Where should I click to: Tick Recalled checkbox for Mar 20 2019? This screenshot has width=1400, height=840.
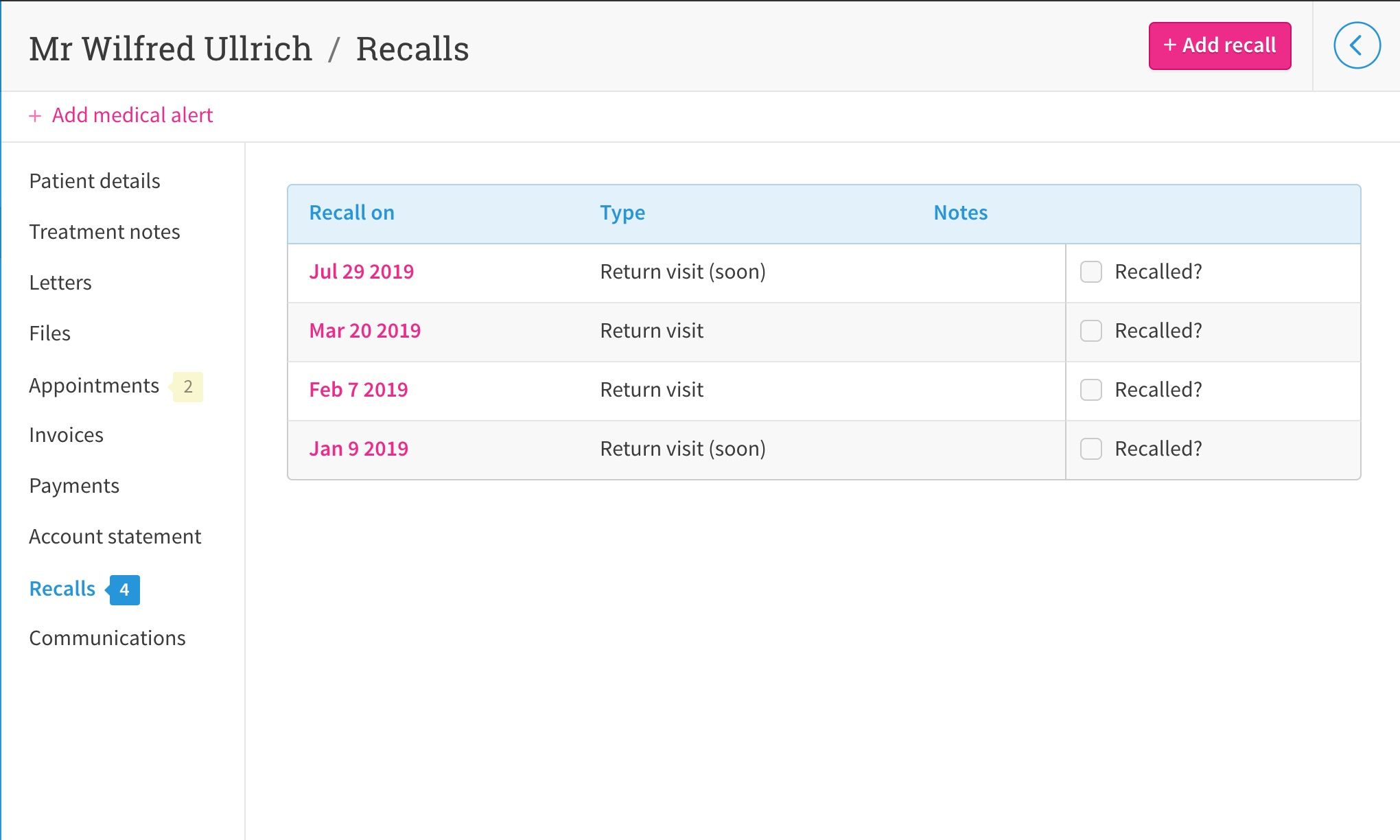(x=1090, y=331)
